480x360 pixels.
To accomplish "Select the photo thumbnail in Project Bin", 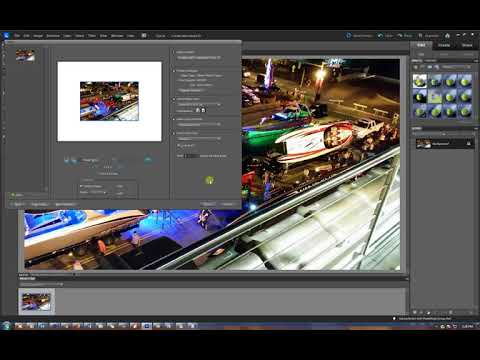I will [x=36, y=302].
